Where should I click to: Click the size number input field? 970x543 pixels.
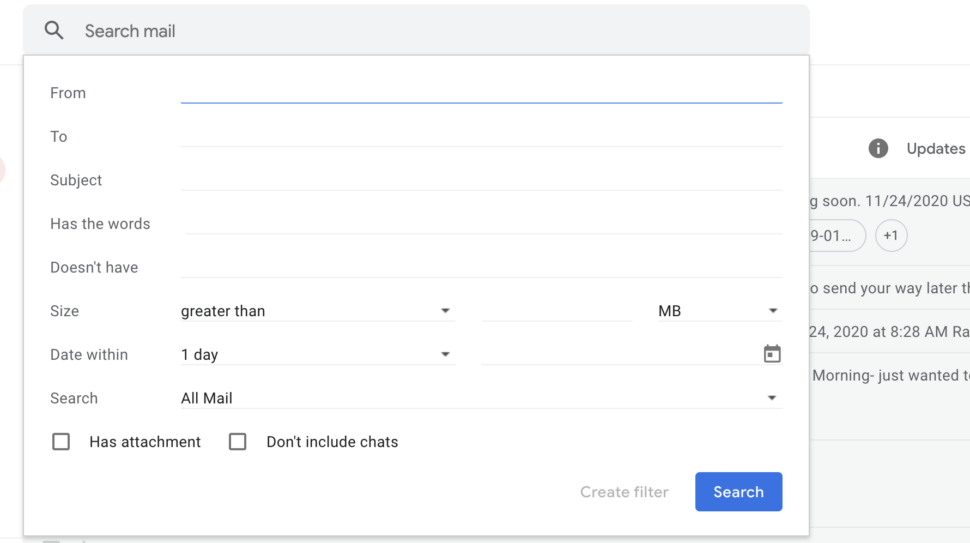tap(556, 310)
